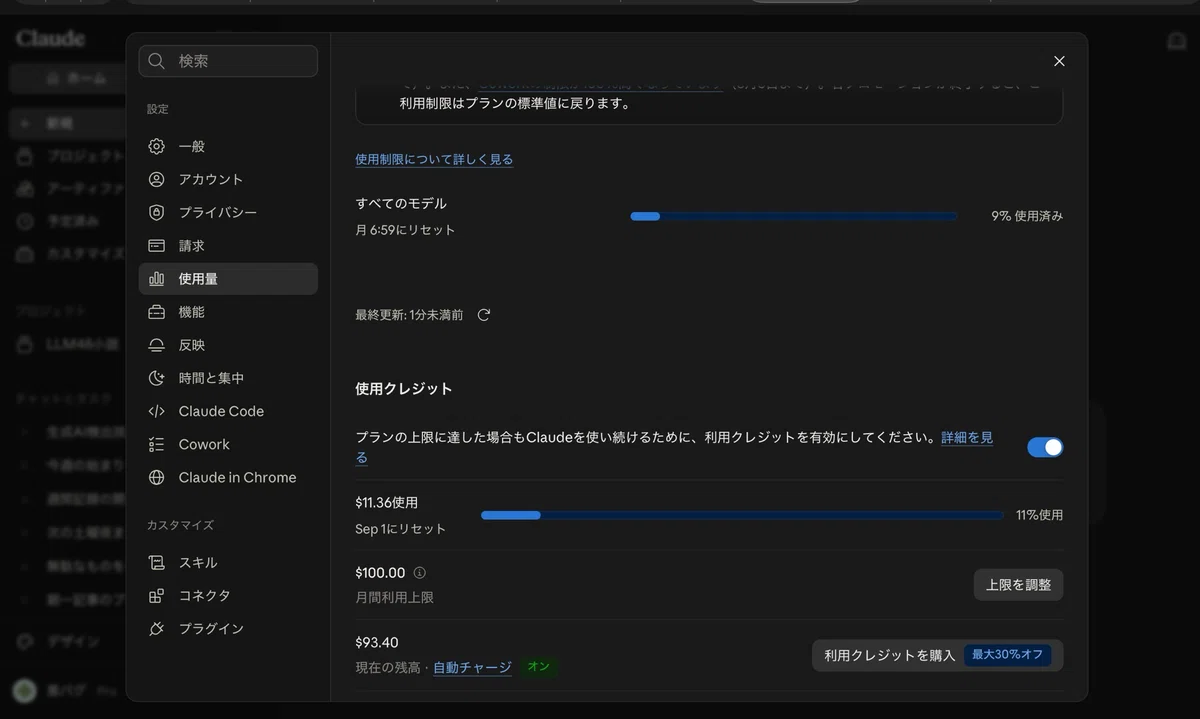This screenshot has width=1200, height=719.
Task: Open the プライバシー settings section
Action: [228, 212]
